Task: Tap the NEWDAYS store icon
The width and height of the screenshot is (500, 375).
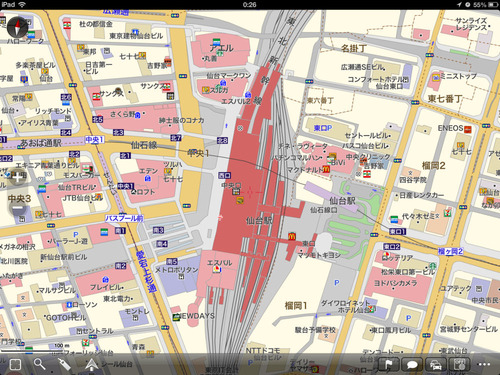Action: click(176, 317)
